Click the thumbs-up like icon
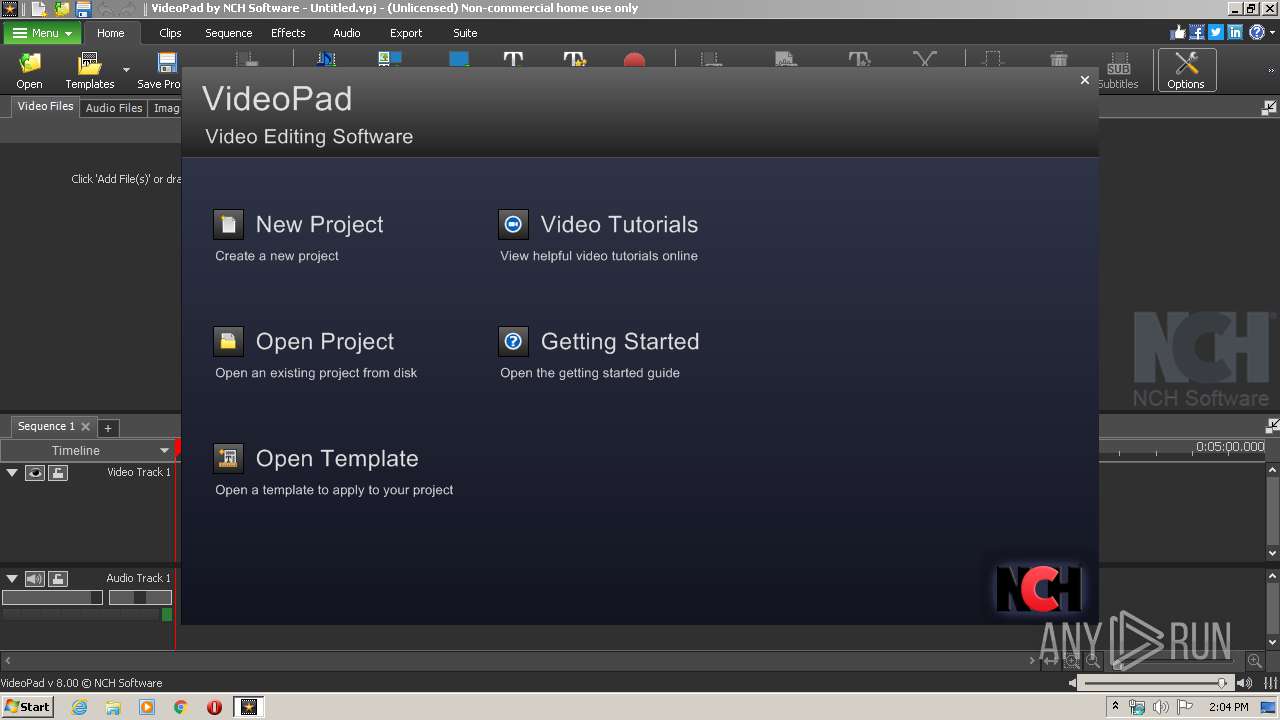This screenshot has height=720, width=1280. point(1178,32)
